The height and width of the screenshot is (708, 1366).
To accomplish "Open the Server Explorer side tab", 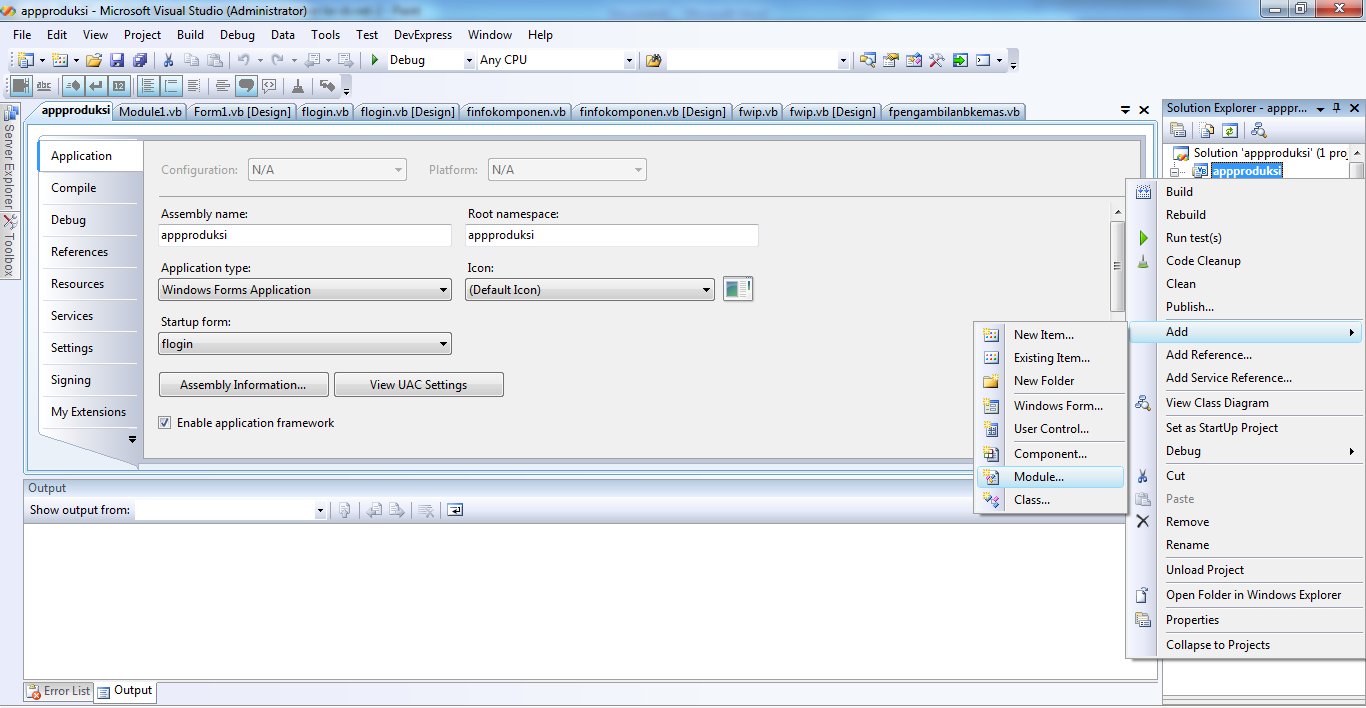I will (9, 158).
